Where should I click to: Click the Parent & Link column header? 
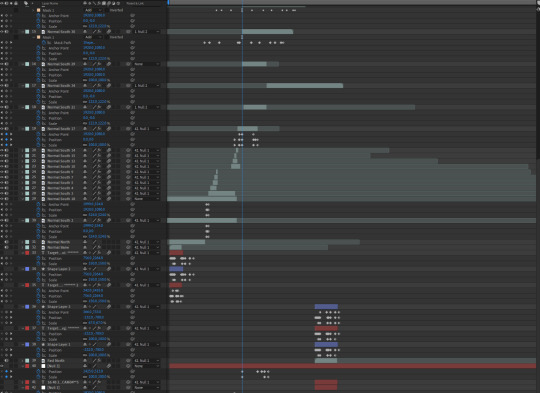(x=135, y=3)
